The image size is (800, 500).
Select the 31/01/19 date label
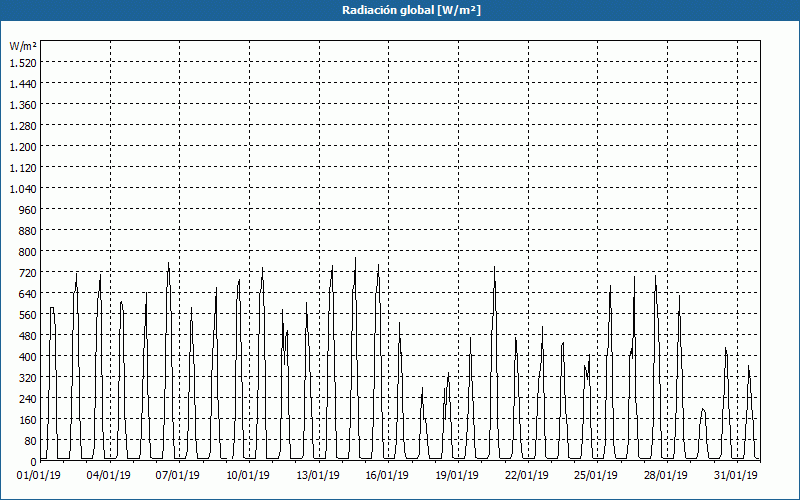point(736,476)
